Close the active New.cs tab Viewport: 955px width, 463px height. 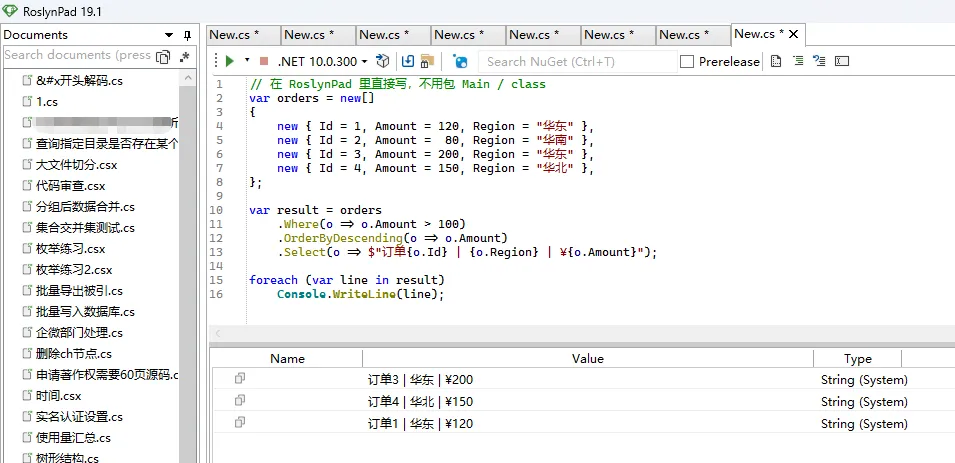click(x=794, y=34)
